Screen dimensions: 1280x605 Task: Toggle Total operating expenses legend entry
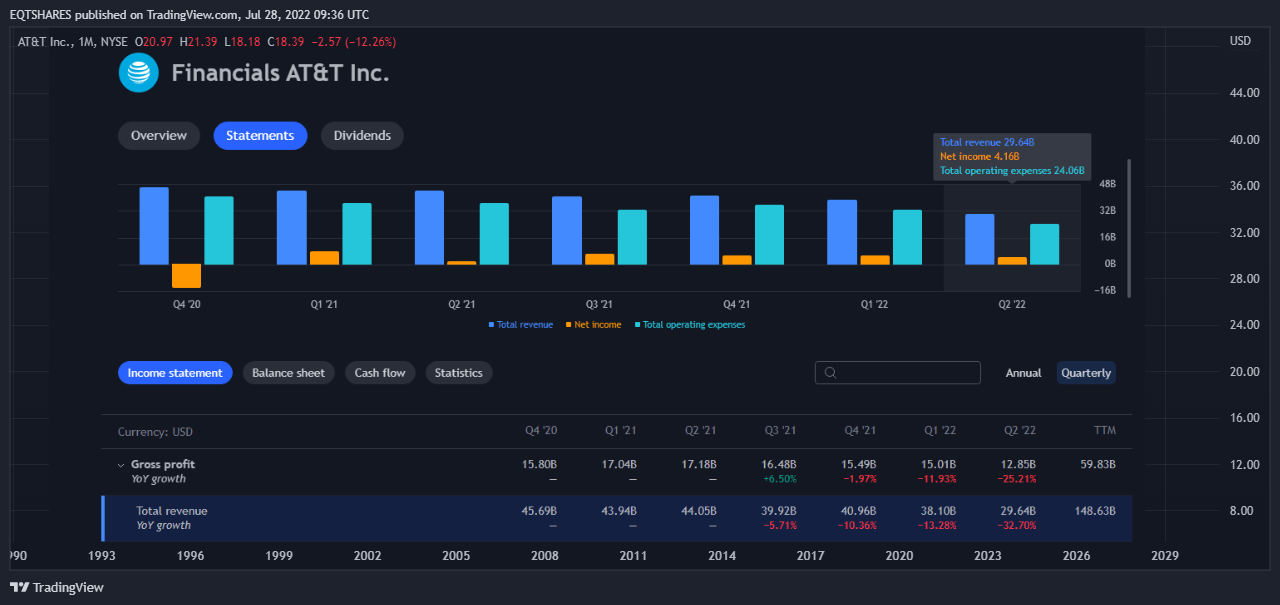[690, 325]
